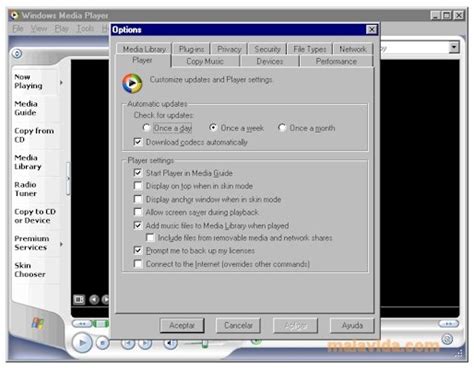Expand the Premium Services arrow
This screenshot has width=474, height=368.
[61, 244]
